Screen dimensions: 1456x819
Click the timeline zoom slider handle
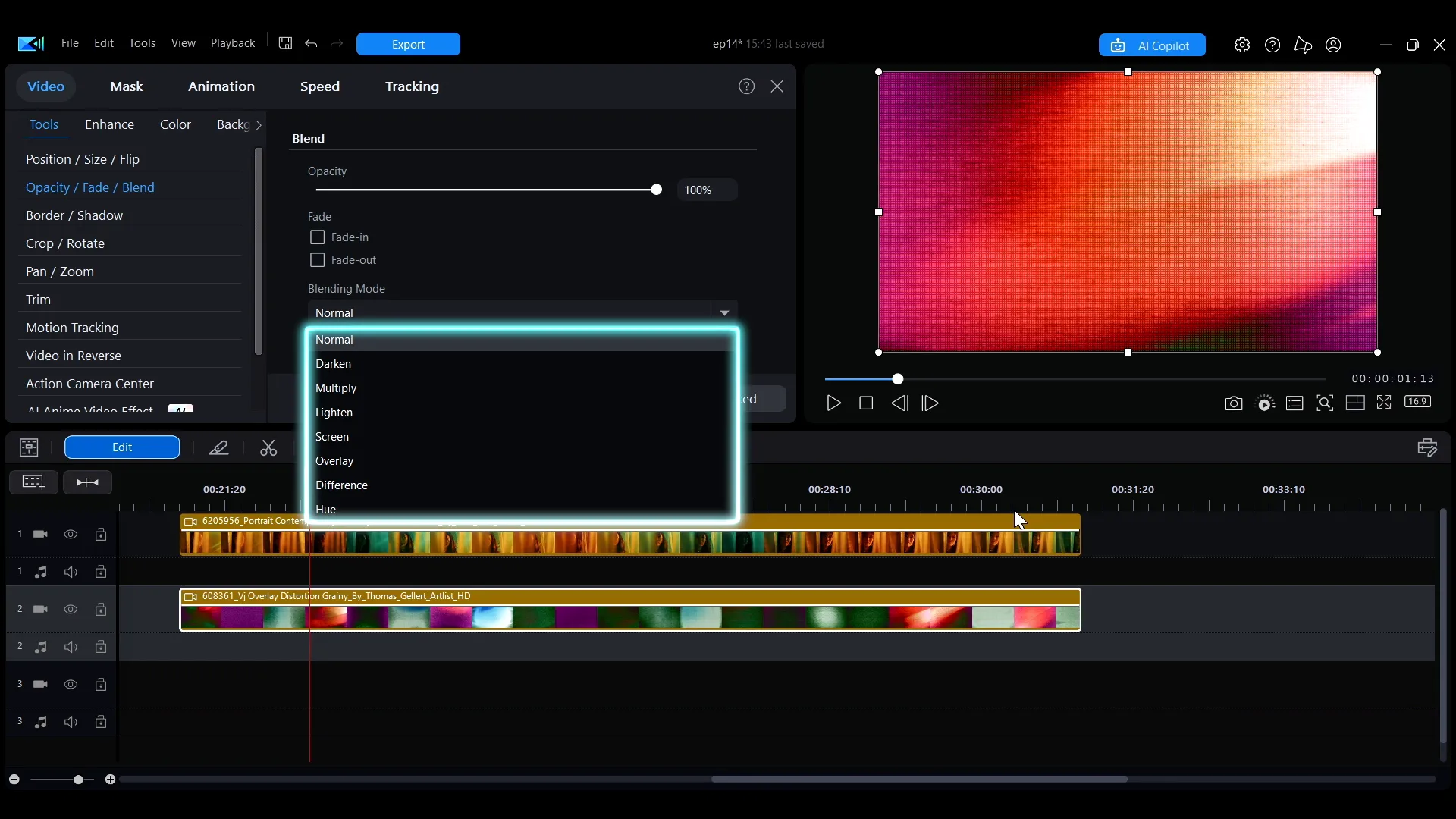click(x=78, y=780)
